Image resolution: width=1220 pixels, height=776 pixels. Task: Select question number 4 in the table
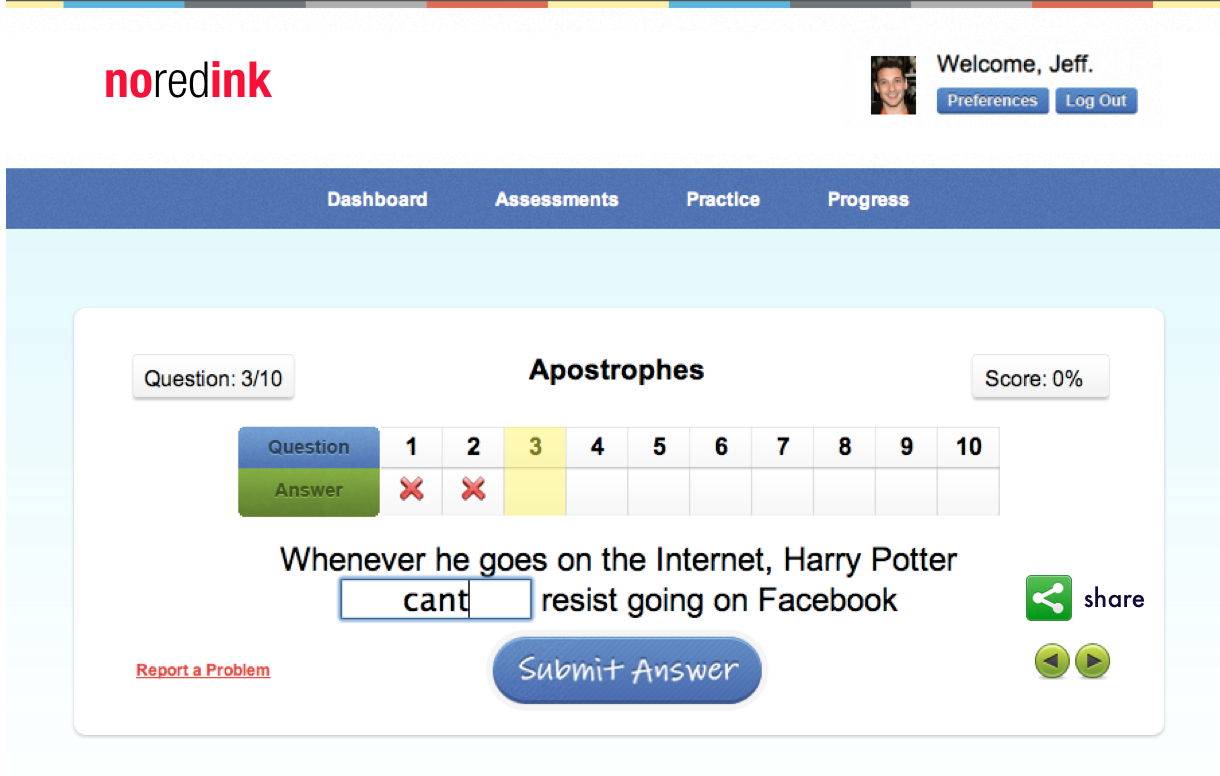coord(597,447)
